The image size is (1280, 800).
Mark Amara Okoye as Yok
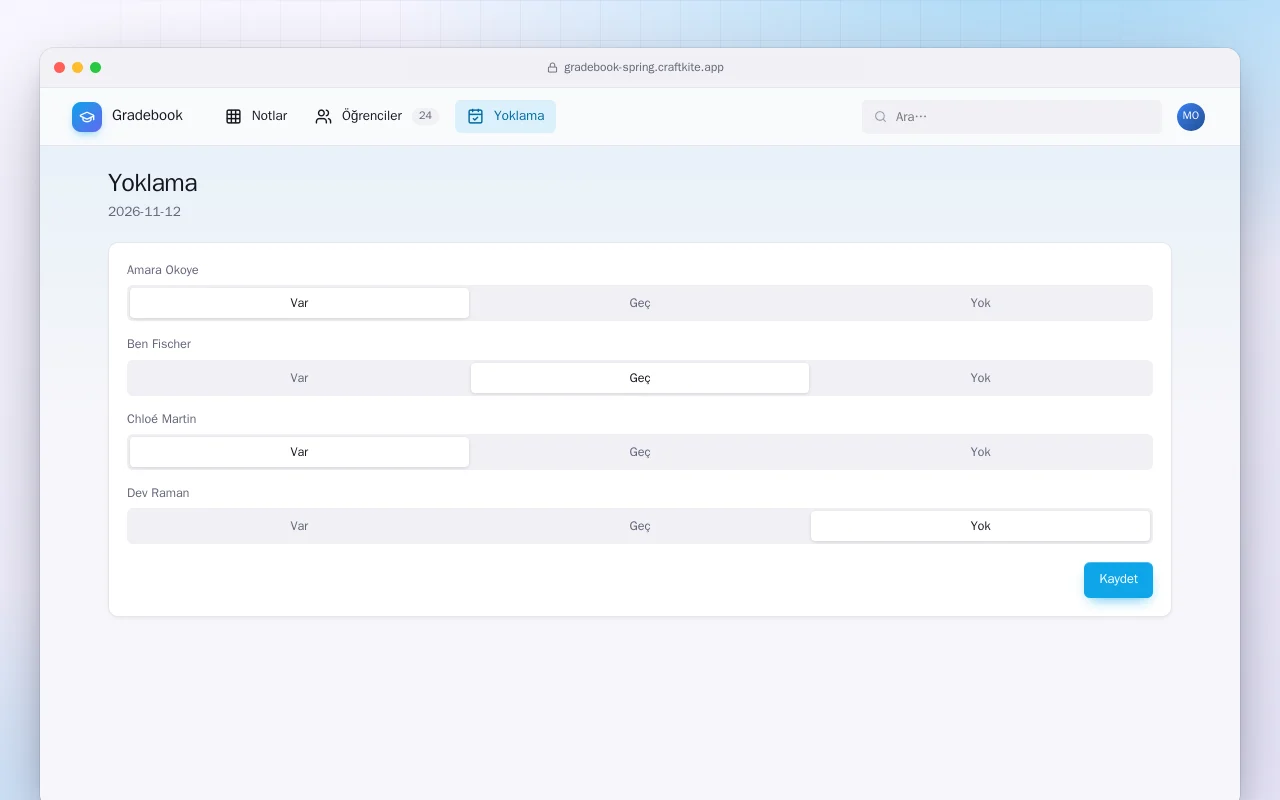tap(980, 303)
